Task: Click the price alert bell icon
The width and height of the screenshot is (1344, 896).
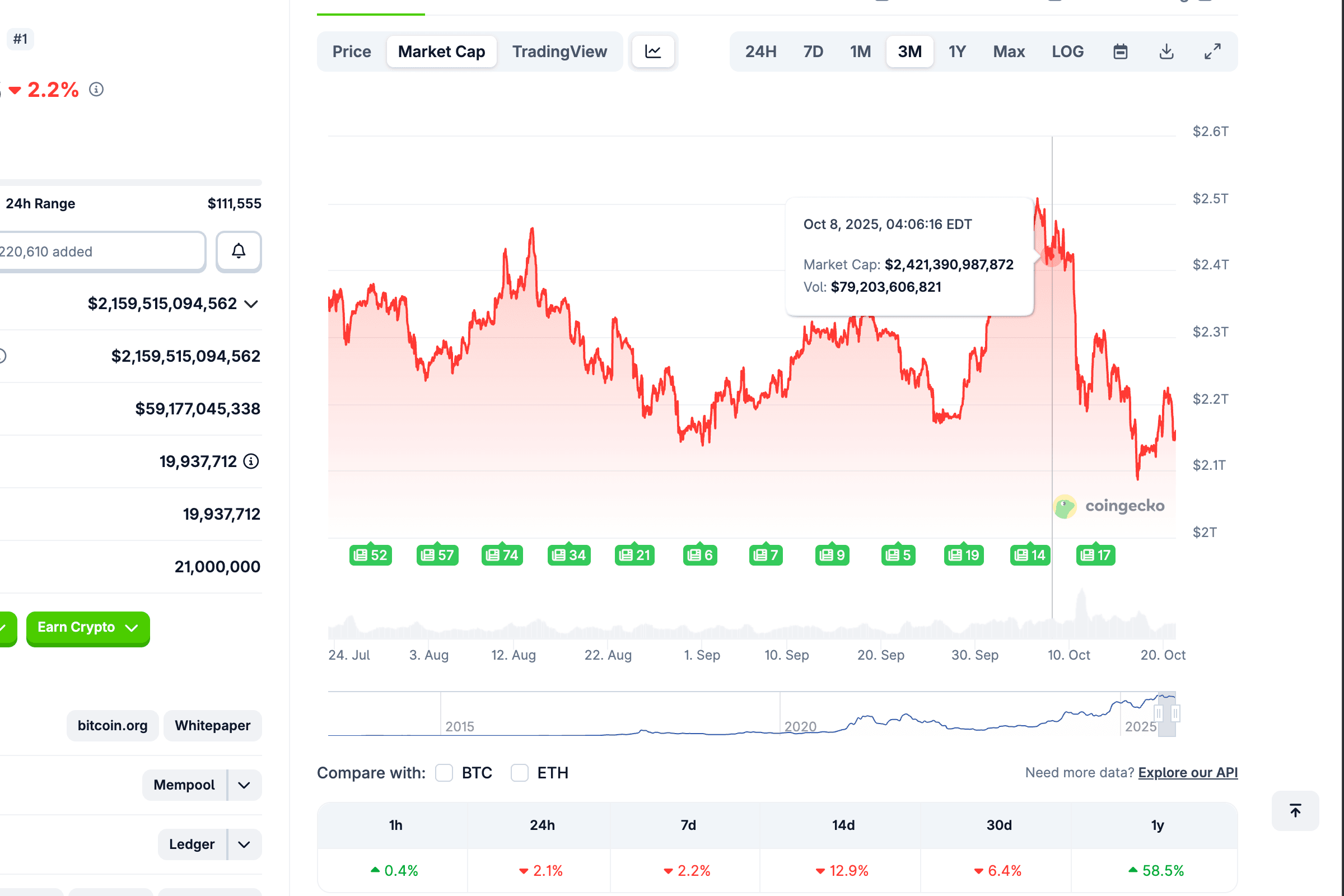Action: pos(239,251)
